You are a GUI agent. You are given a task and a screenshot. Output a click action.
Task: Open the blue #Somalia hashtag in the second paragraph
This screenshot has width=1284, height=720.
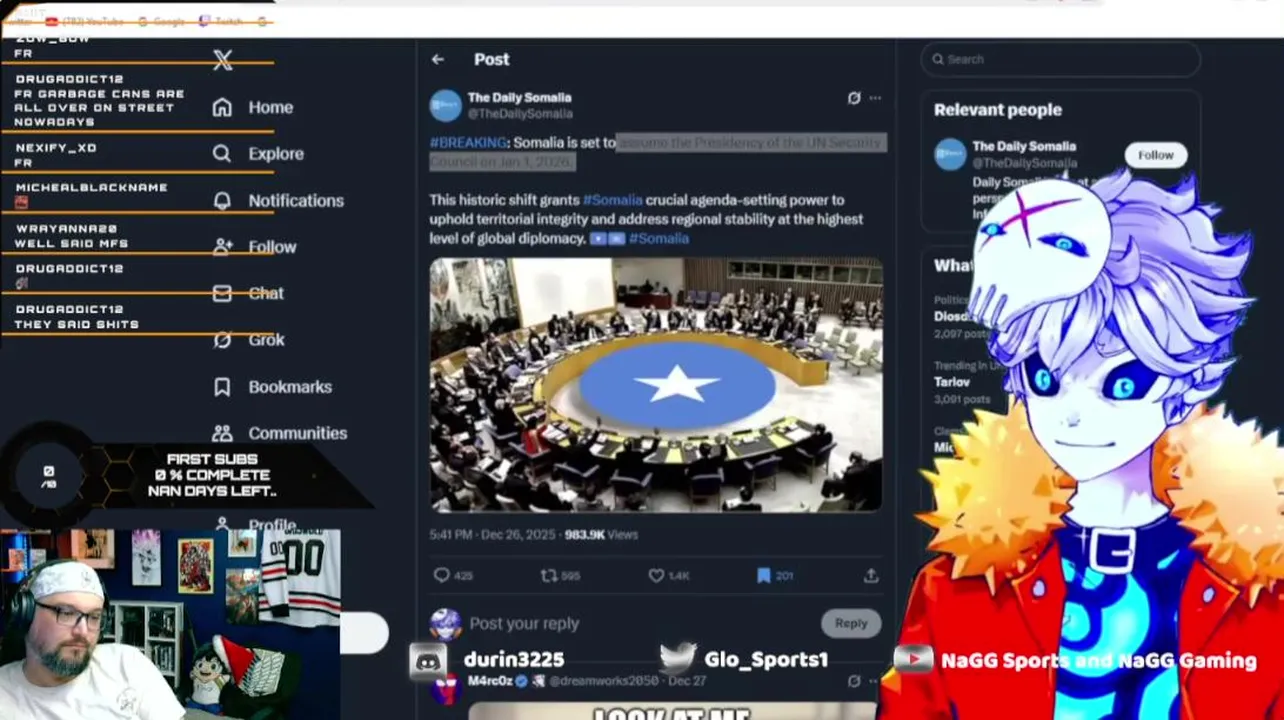pyautogui.click(x=612, y=200)
